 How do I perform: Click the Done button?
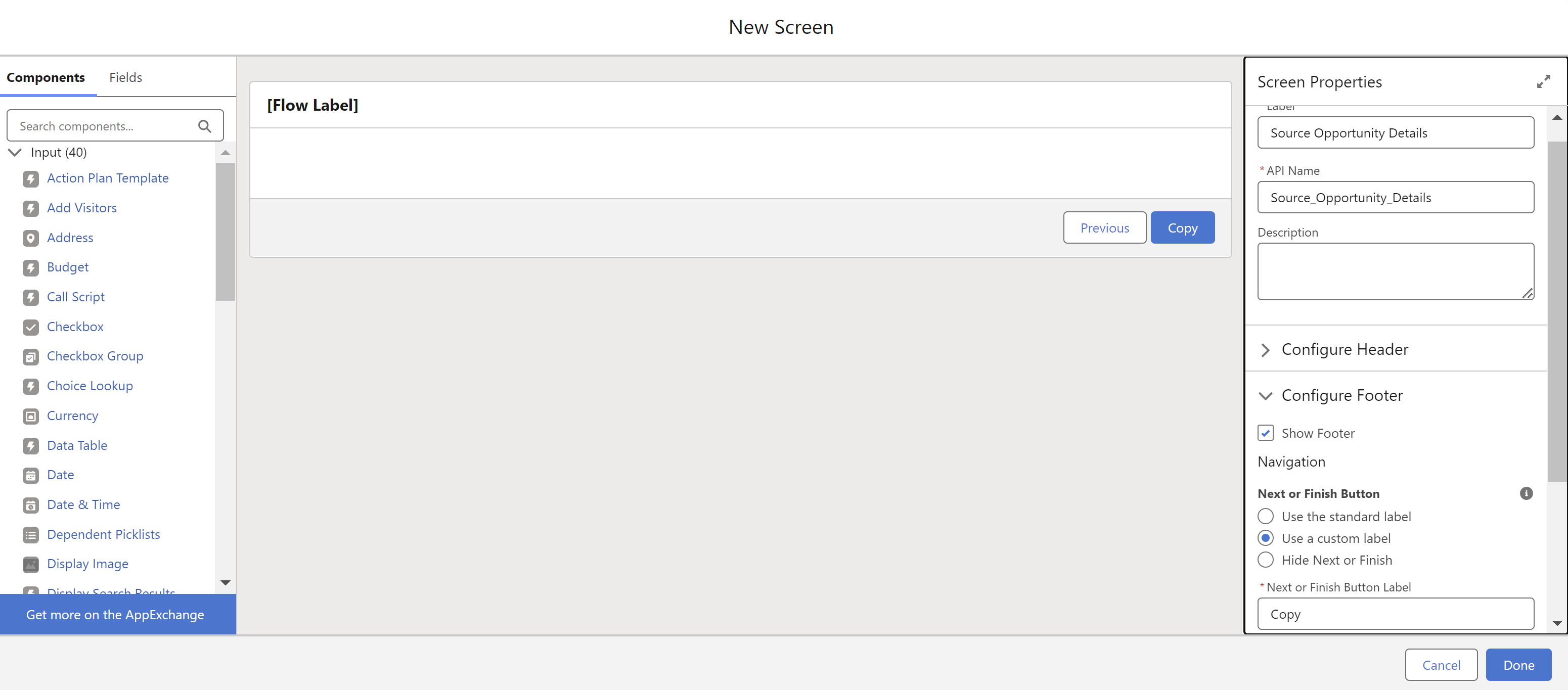pyautogui.click(x=1518, y=664)
